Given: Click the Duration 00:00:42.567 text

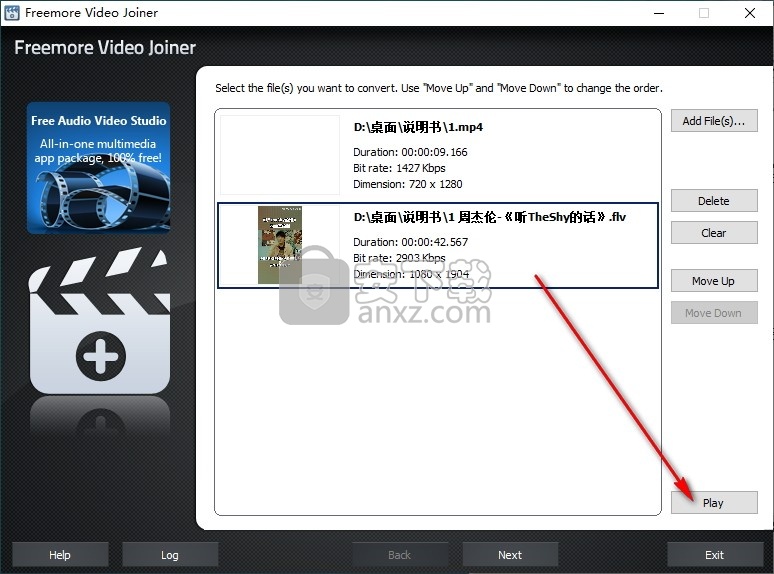Looking at the screenshot, I should click(411, 242).
